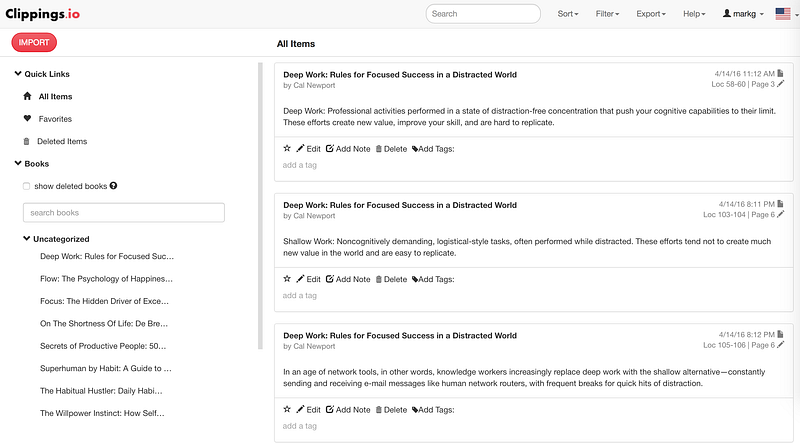Open The Habitual Hustler book

pyautogui.click(x=102, y=391)
